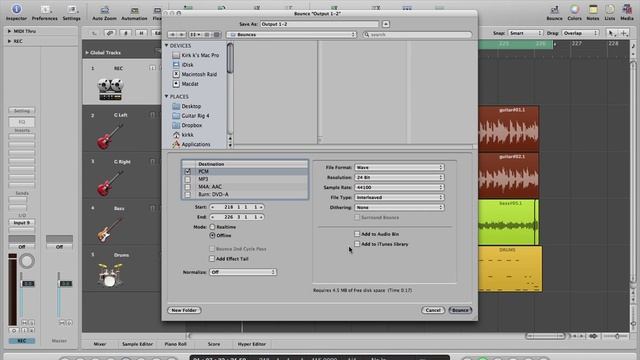
Task: Open Applications in Places sidebar
Action: [x=191, y=144]
